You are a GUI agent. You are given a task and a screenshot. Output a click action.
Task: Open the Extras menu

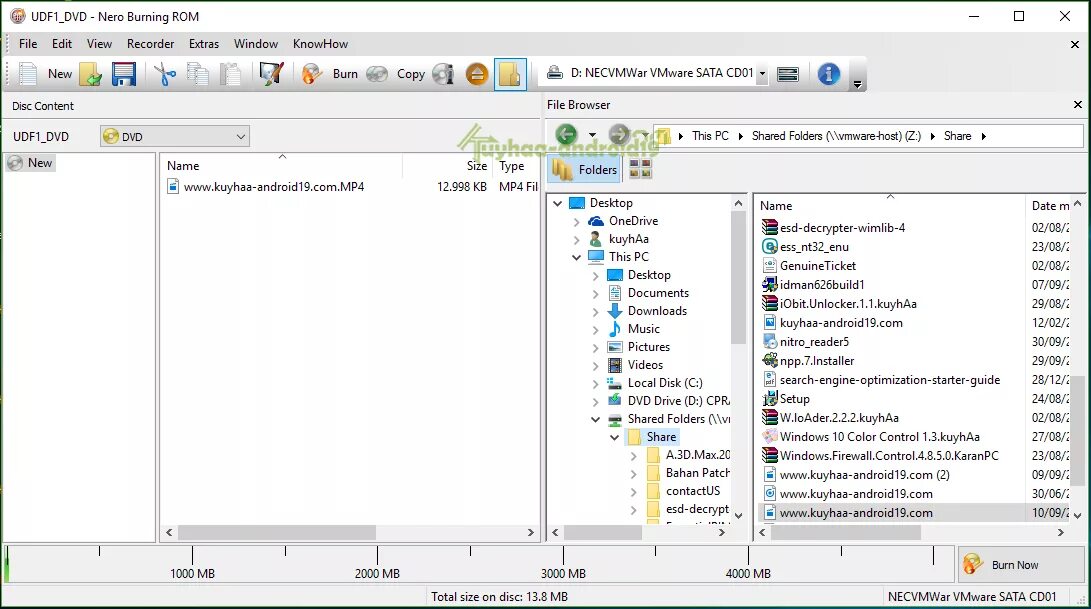[204, 44]
